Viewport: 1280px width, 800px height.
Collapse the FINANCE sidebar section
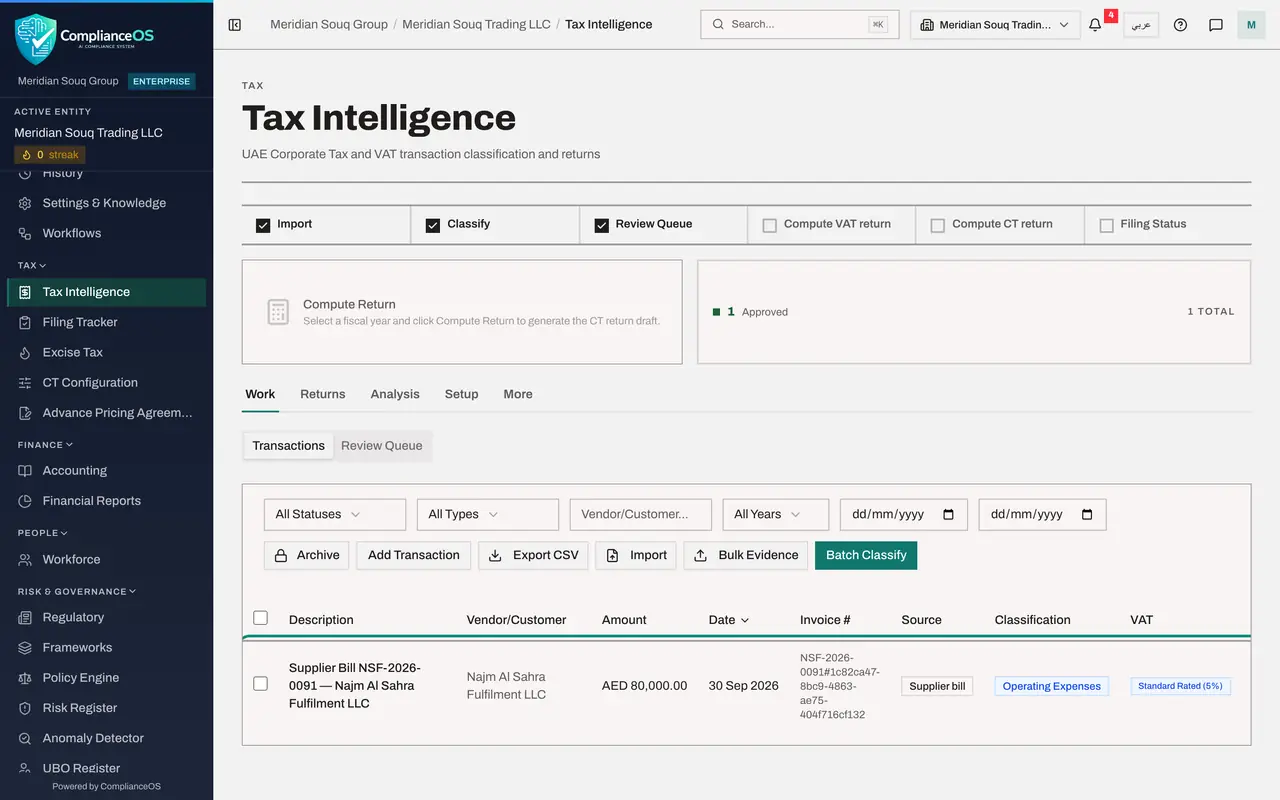pyautogui.click(x=45, y=444)
